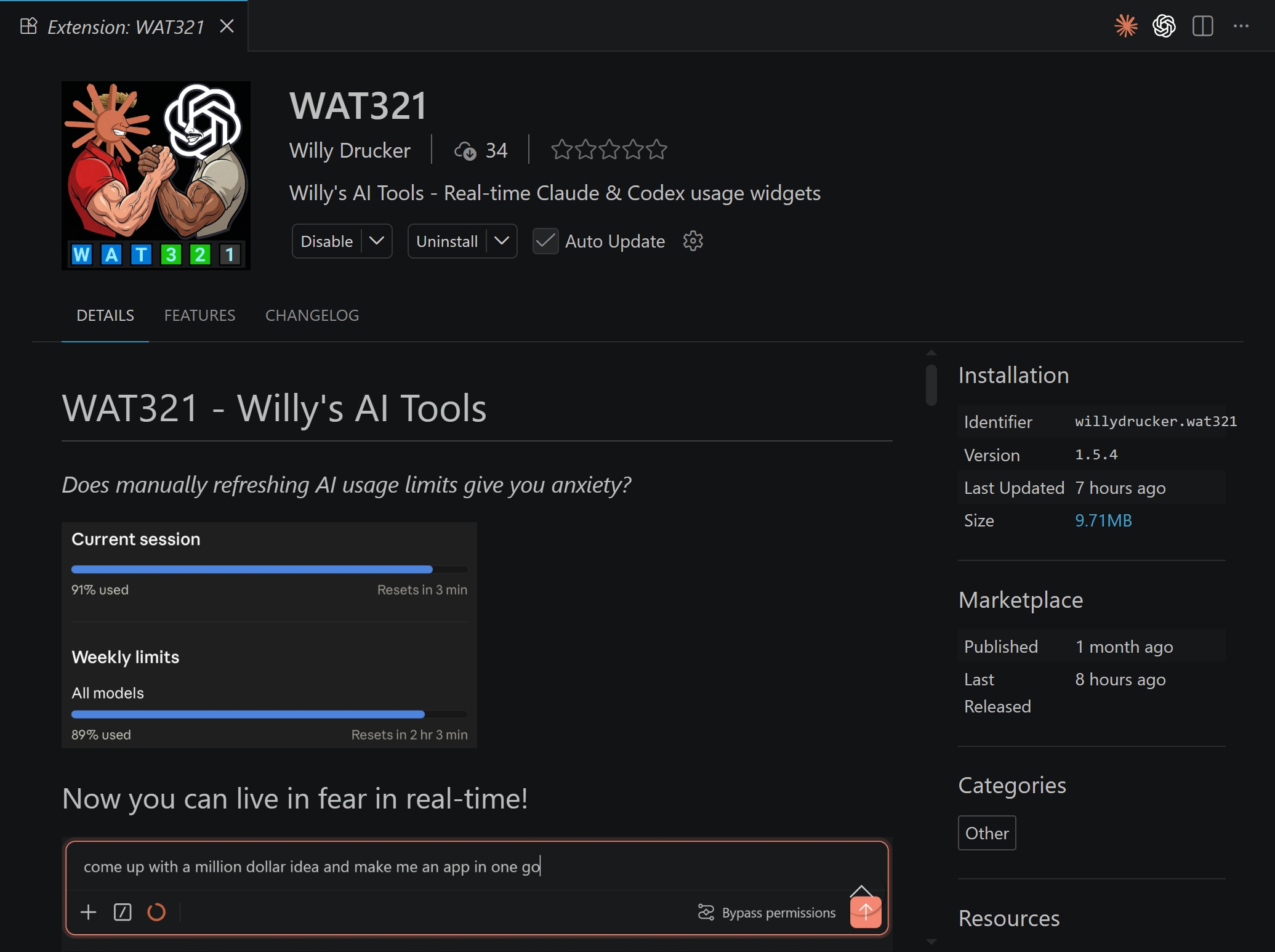Viewport: 1275px width, 952px height.
Task: Send the prompt with the orange arrow button
Action: 866,912
